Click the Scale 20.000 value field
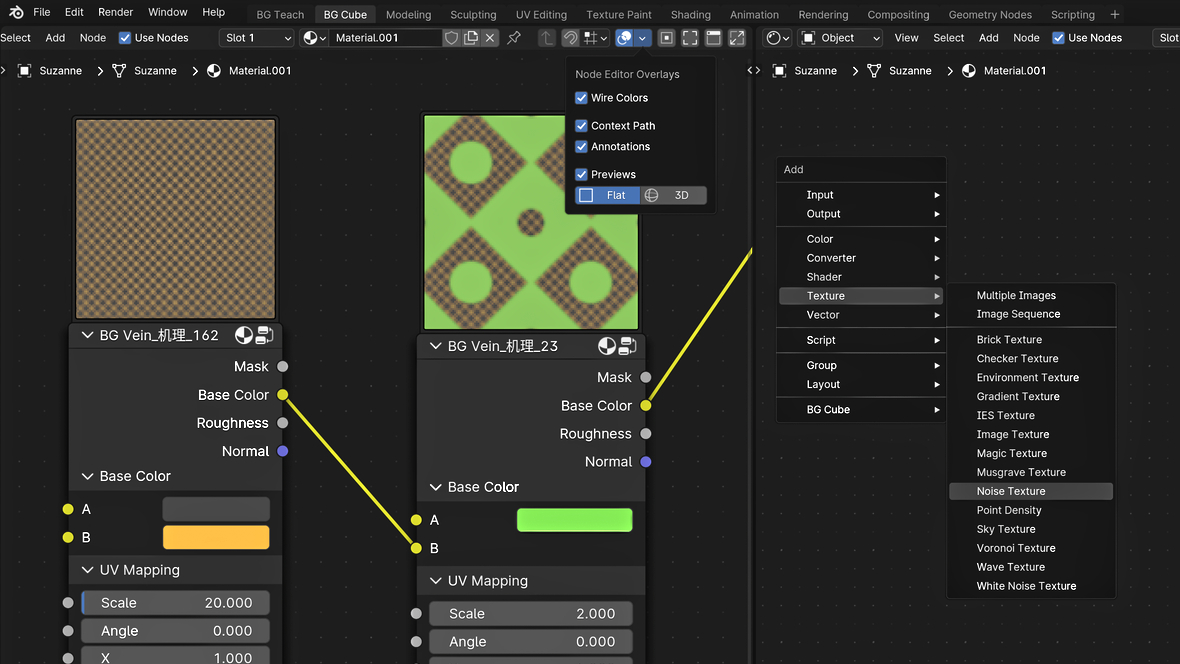Viewport: 1180px width, 664px height. 176,603
